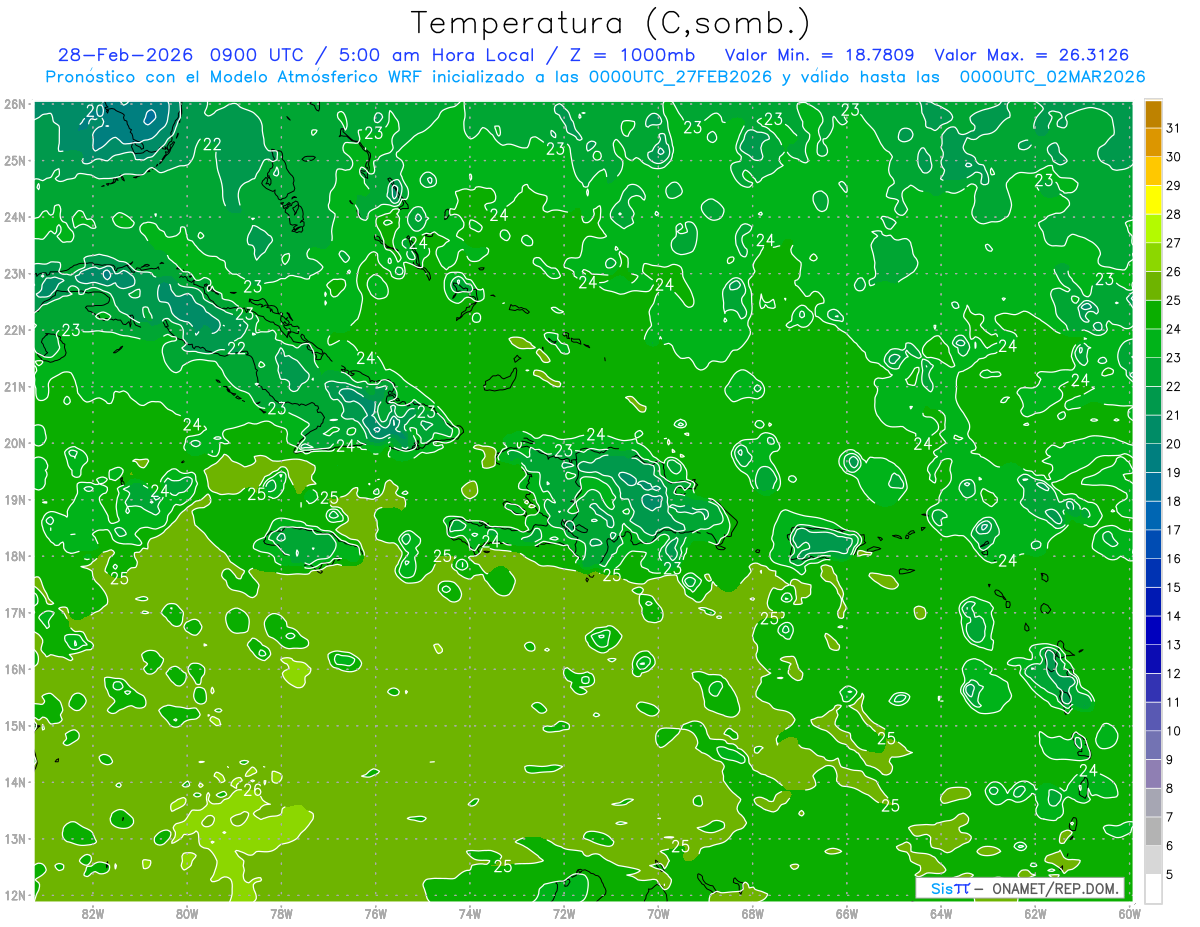Click the "15N" latitude axis label

15,725
